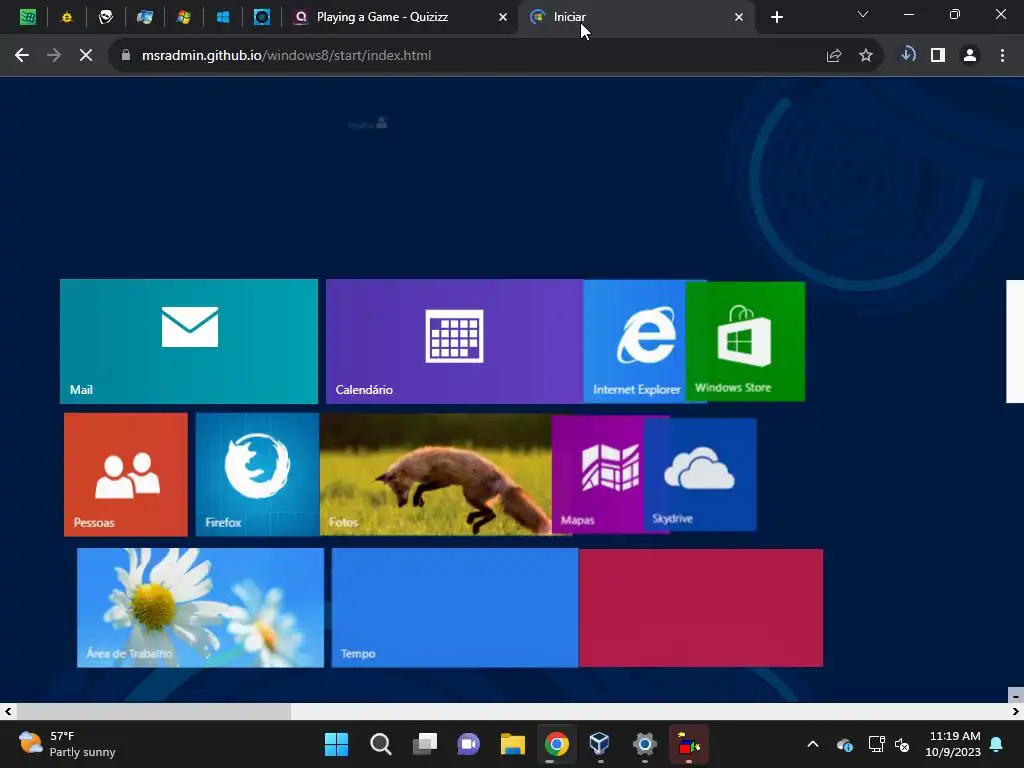Viewport: 1024px width, 768px height.
Task: Switch to the pinned Windows flag tab
Action: pos(184,17)
